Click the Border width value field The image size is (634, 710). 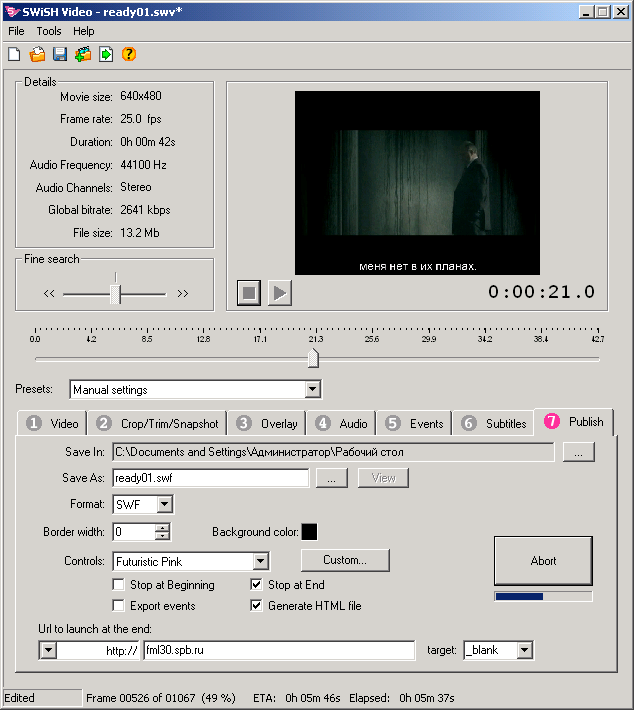pyautogui.click(x=134, y=532)
